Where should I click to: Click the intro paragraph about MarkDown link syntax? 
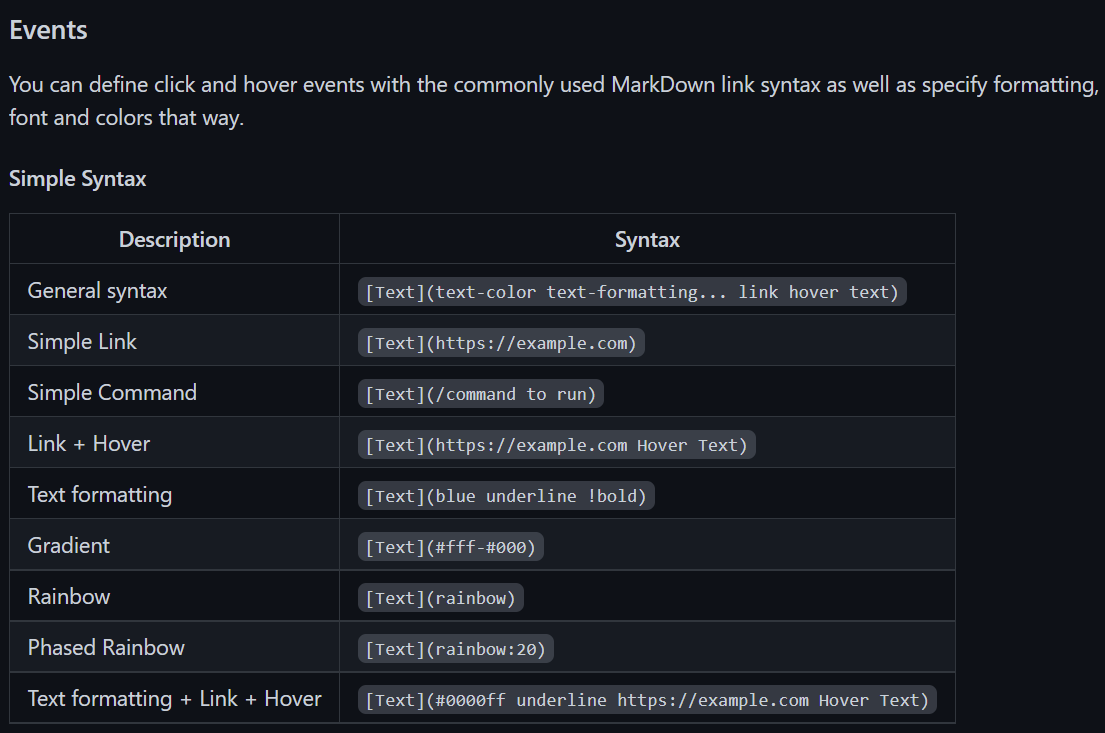click(553, 101)
